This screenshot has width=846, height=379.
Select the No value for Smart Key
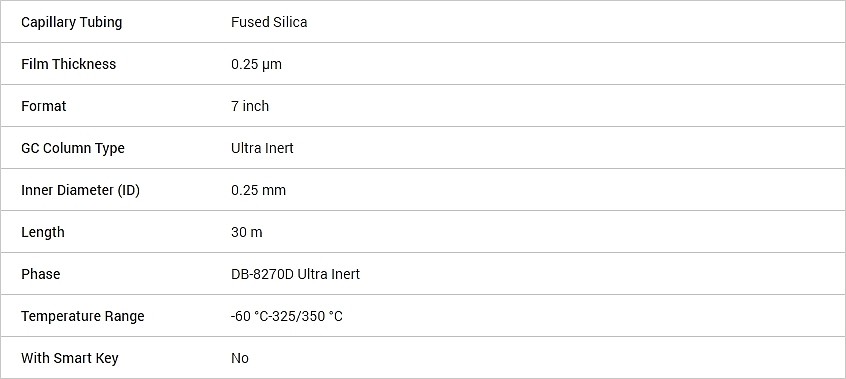[x=240, y=358]
